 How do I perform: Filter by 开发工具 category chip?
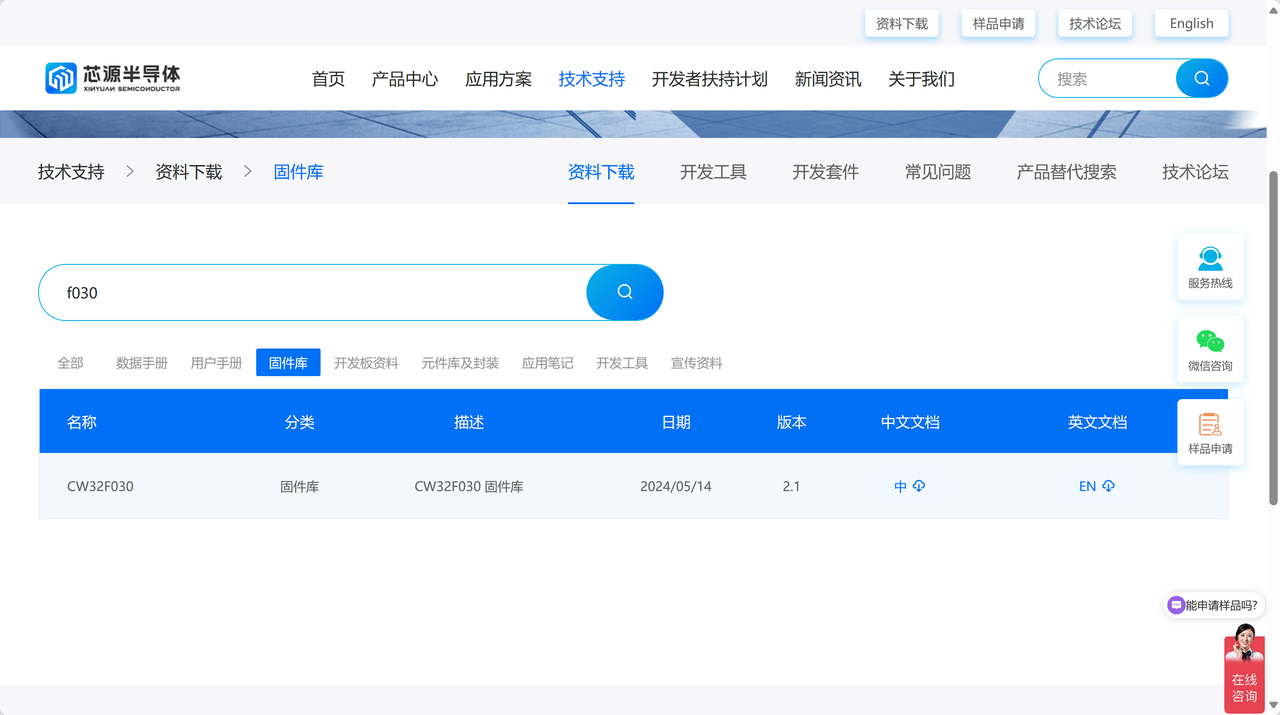(x=622, y=363)
